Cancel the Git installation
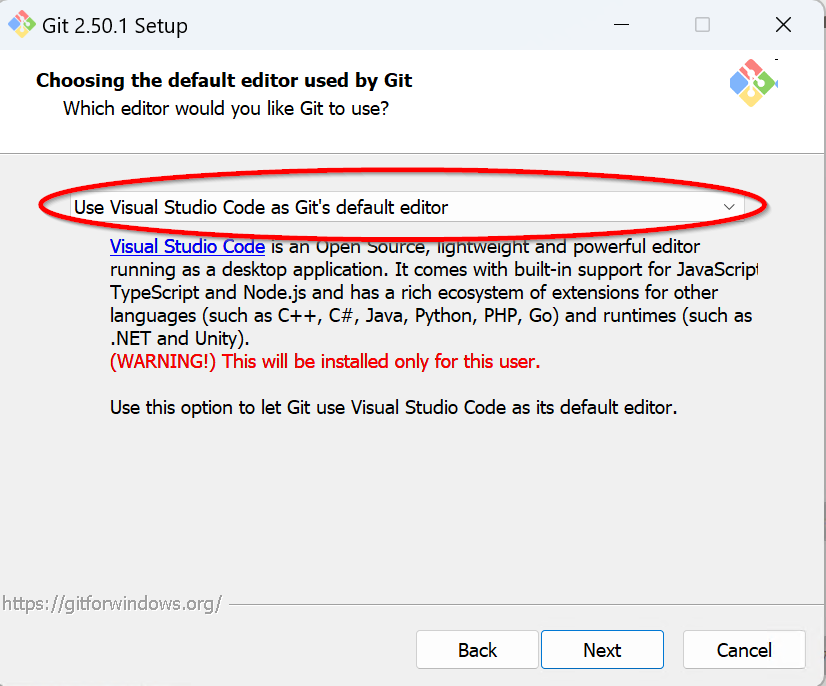 [744, 649]
